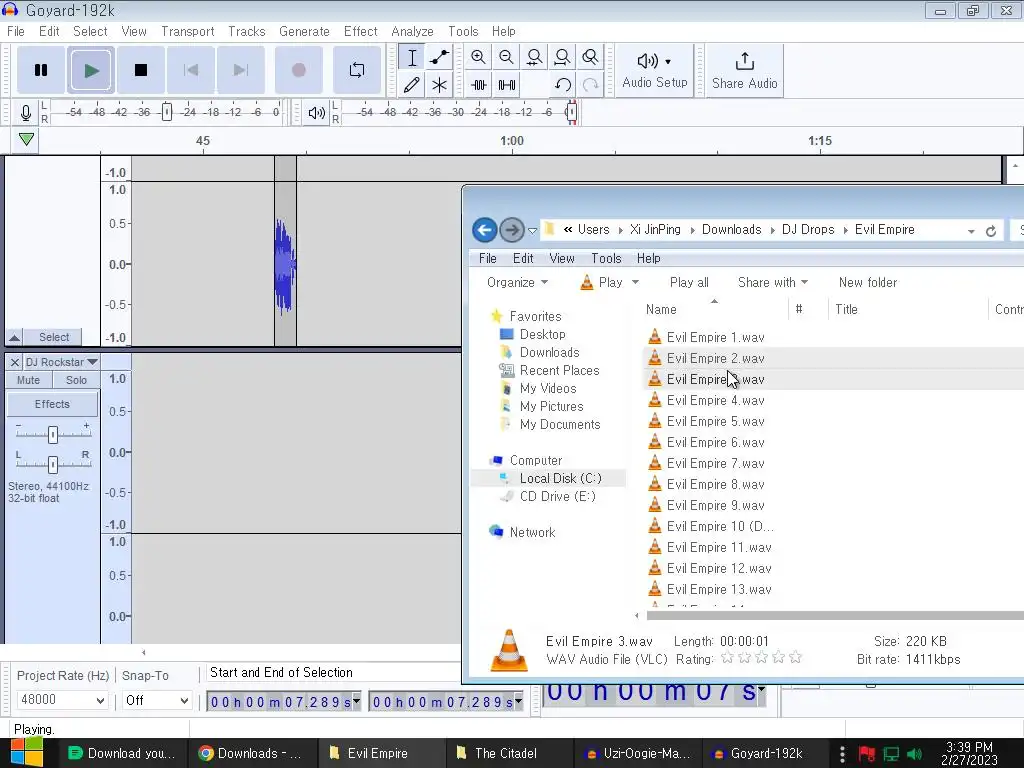Select the Multi-tool asterisk icon

[x=440, y=85]
